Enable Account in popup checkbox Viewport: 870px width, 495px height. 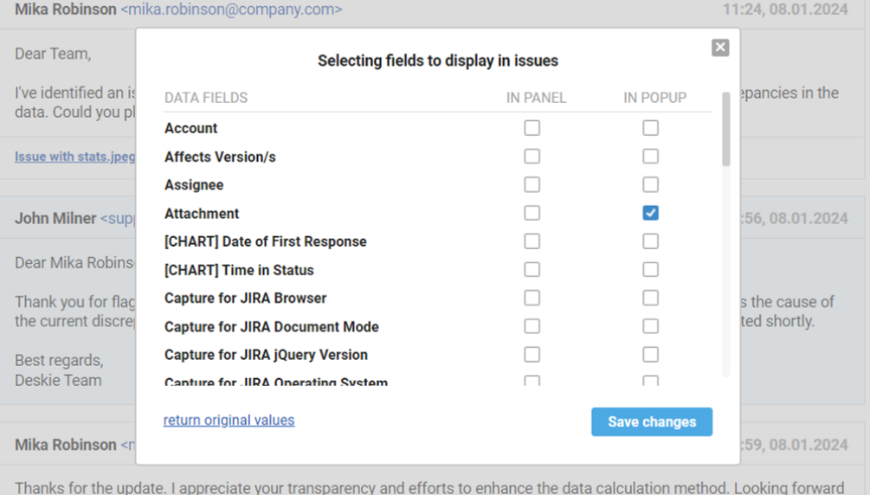(651, 128)
